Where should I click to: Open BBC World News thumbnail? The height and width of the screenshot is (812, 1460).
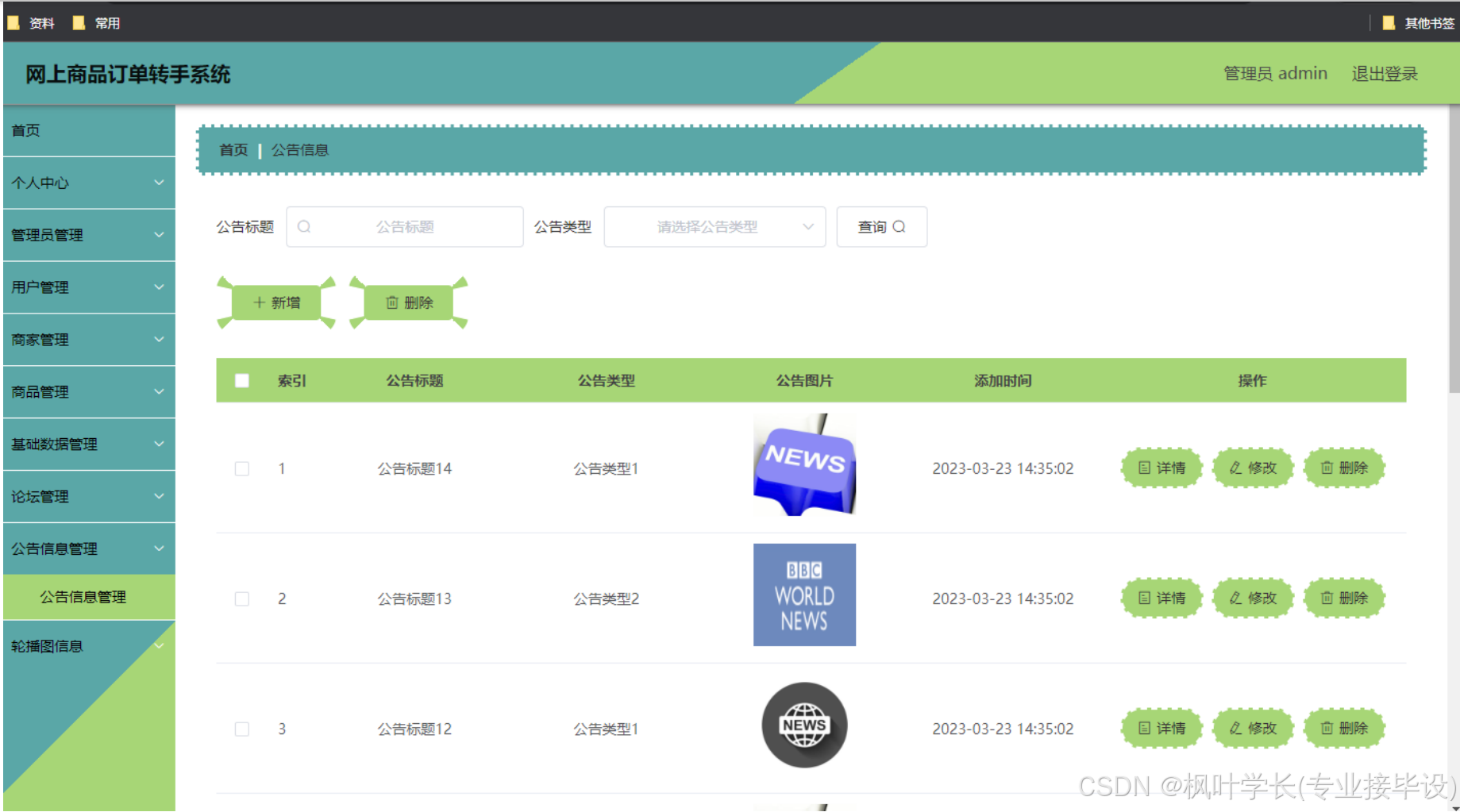click(804, 595)
